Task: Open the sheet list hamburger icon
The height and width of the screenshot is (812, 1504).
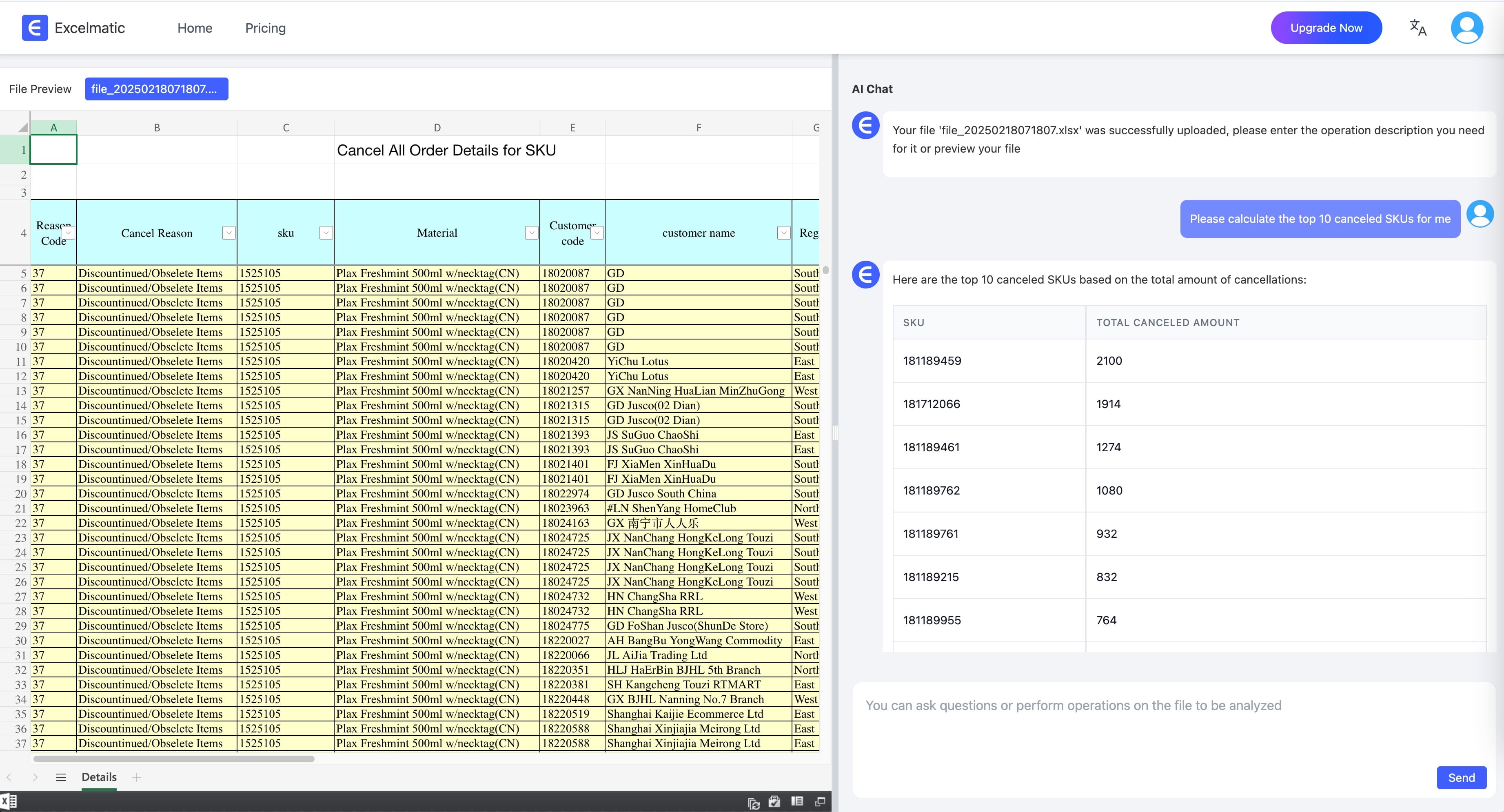Action: [61, 778]
